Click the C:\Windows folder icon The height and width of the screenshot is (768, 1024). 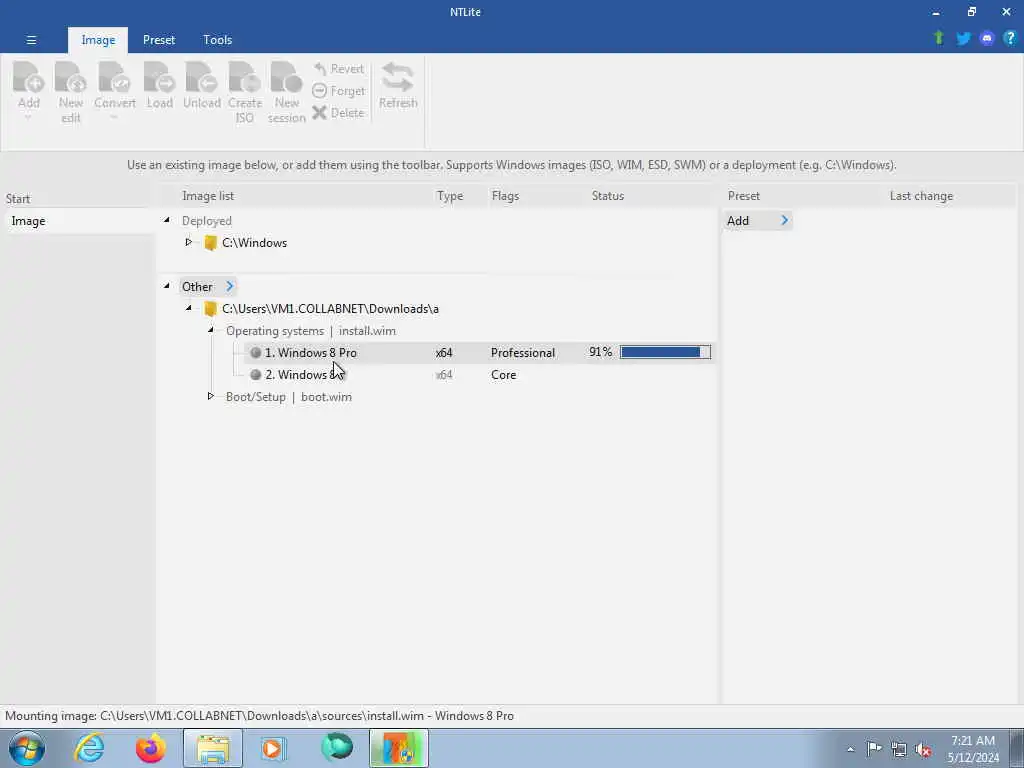coord(210,243)
